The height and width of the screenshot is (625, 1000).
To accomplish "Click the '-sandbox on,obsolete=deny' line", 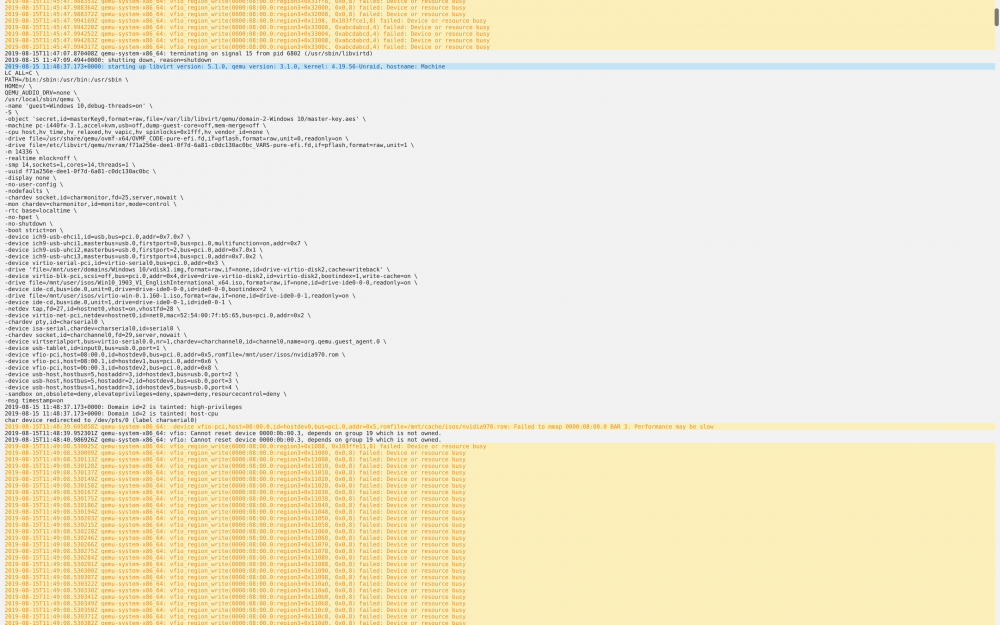I will [x=146, y=393].
